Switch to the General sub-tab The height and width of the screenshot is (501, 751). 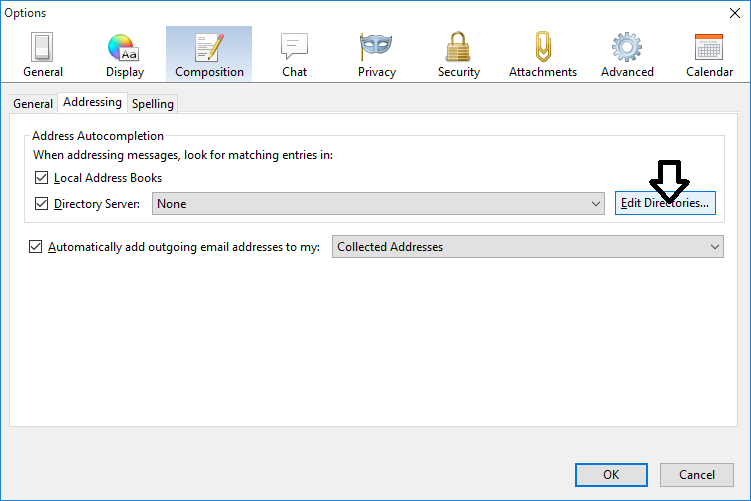33,104
